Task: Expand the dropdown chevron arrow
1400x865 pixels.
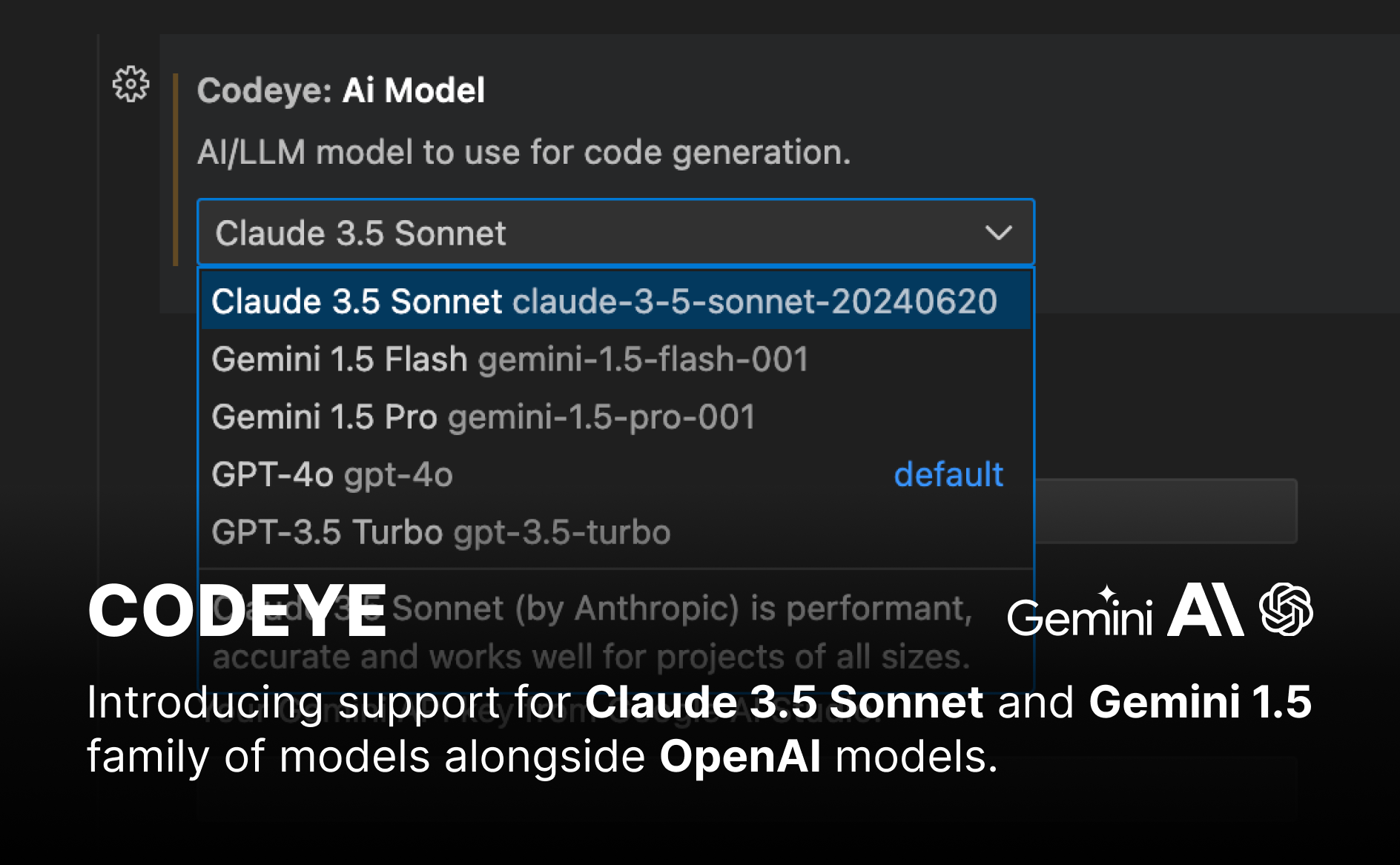Action: pyautogui.click(x=998, y=233)
